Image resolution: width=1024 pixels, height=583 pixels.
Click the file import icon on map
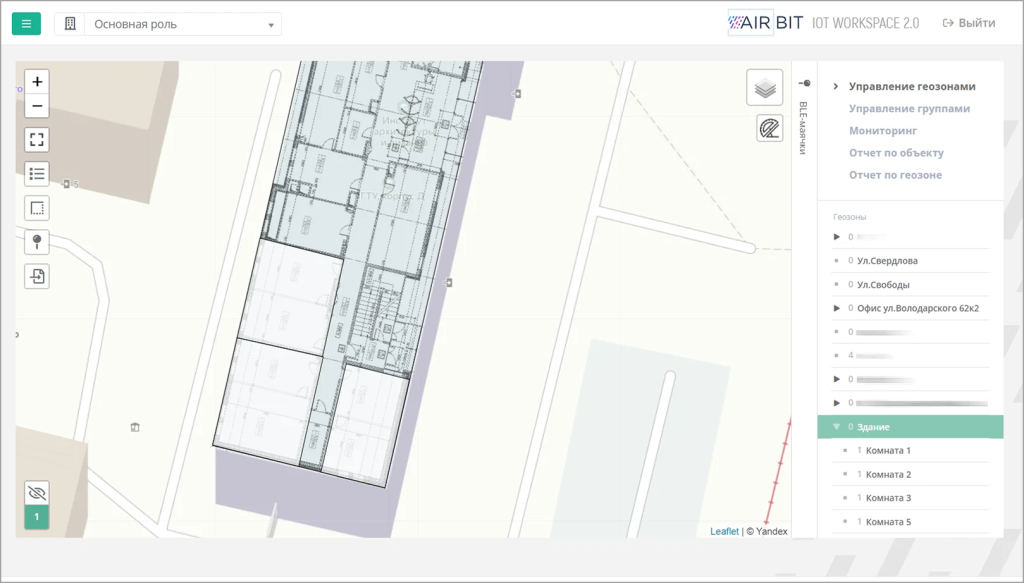37,277
